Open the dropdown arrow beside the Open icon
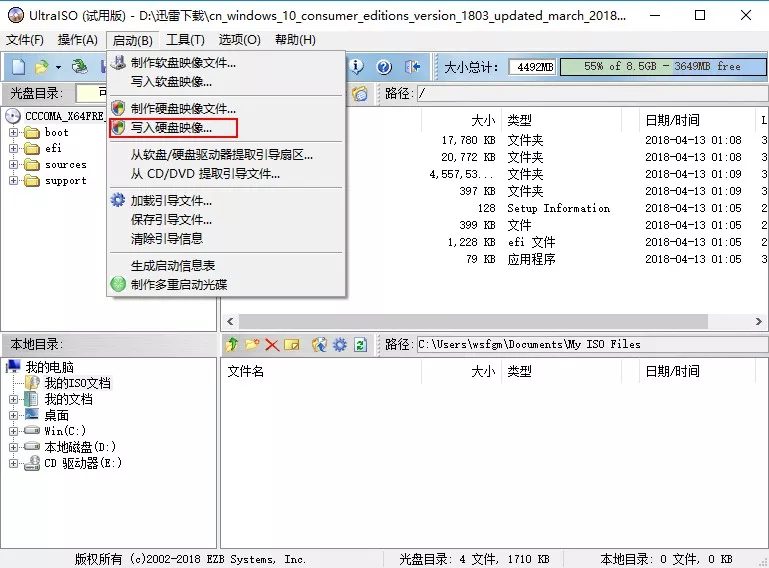This screenshot has height=568, width=769. pyautogui.click(x=58, y=67)
